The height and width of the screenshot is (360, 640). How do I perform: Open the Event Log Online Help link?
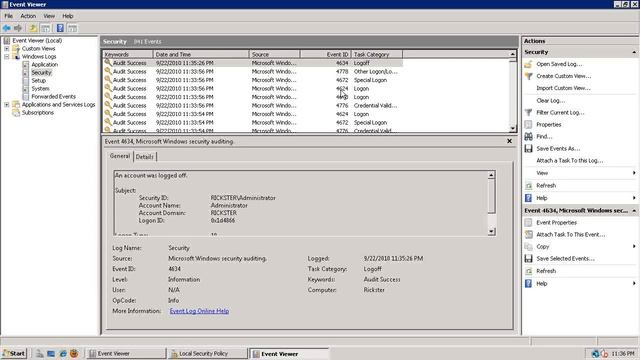[199, 311]
